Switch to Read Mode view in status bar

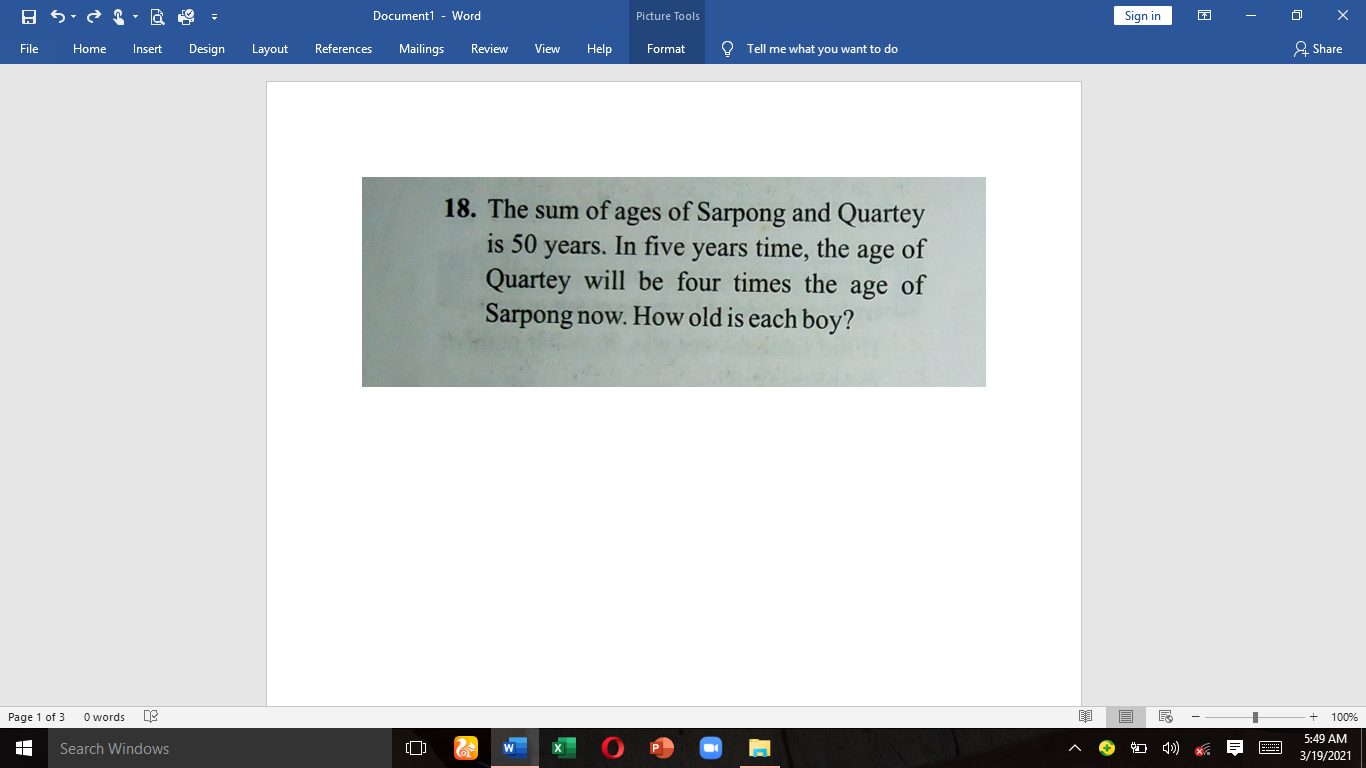(1086, 716)
